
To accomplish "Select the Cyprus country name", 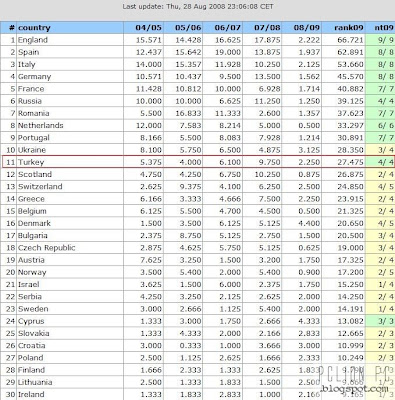I will tap(31, 321).
